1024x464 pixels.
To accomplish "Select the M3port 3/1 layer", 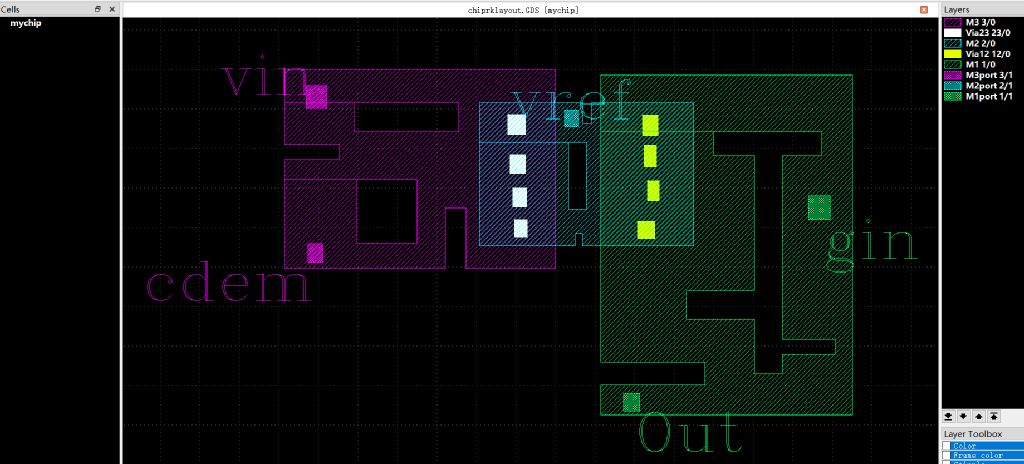I will coord(986,76).
